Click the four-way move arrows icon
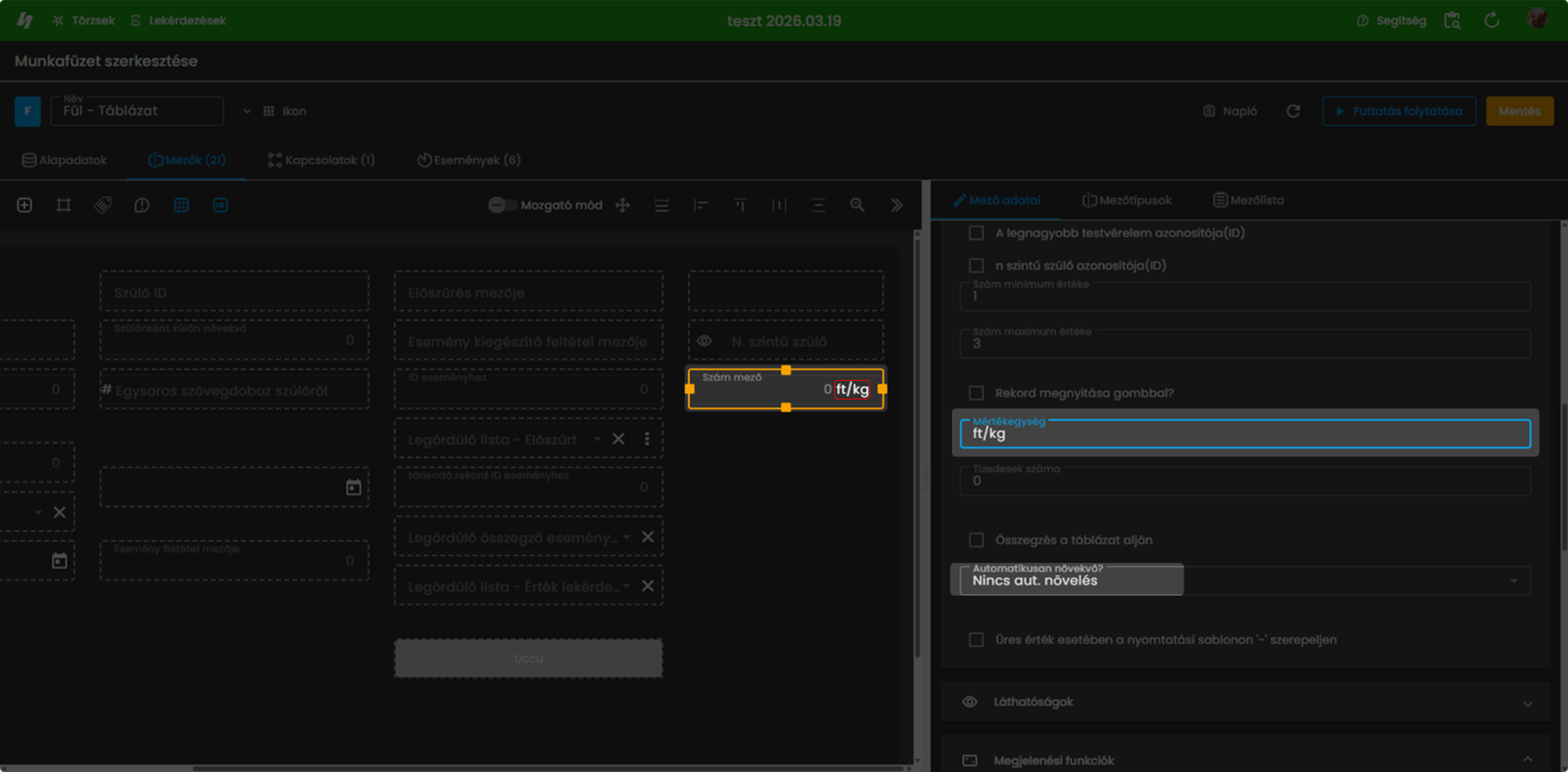The height and width of the screenshot is (772, 1568). coord(623,205)
